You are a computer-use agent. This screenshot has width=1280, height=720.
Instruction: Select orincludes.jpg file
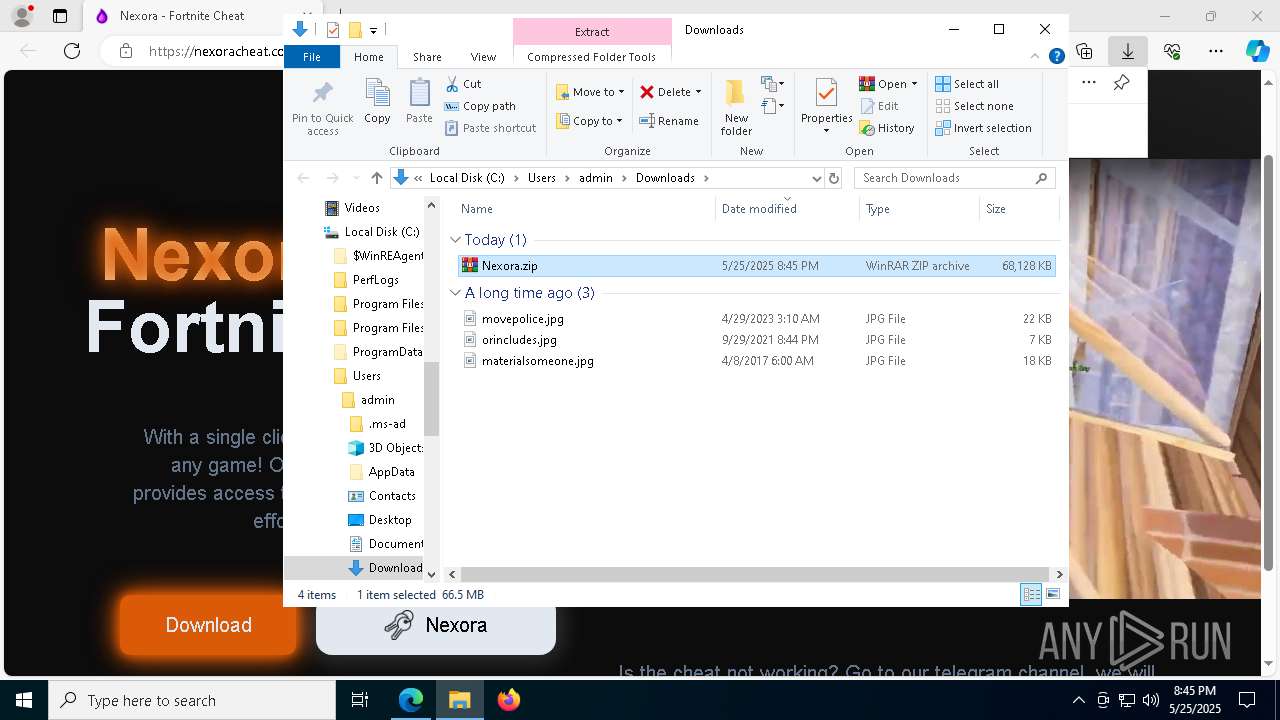pos(756,340)
